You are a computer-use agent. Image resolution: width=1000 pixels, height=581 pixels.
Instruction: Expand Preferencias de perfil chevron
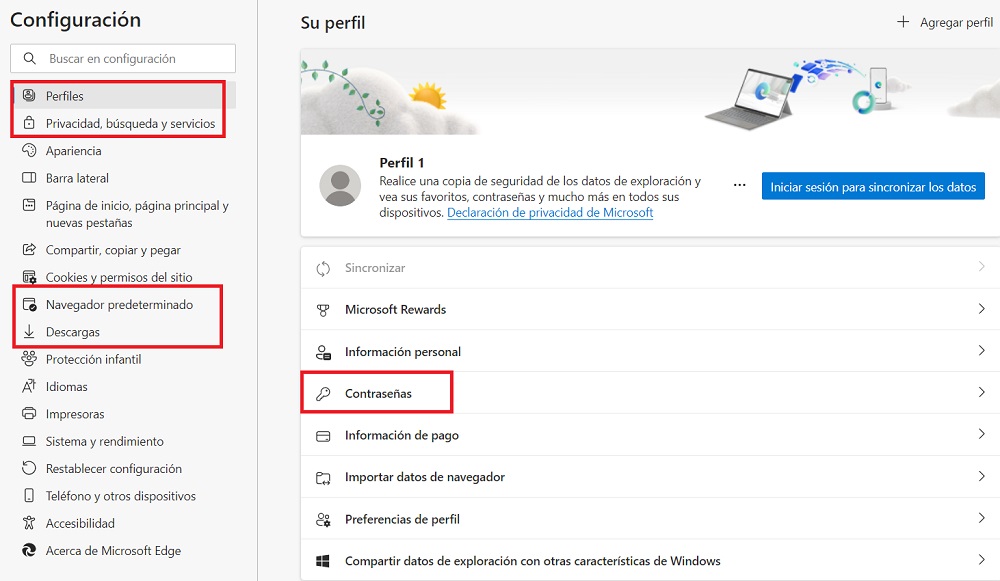click(982, 518)
